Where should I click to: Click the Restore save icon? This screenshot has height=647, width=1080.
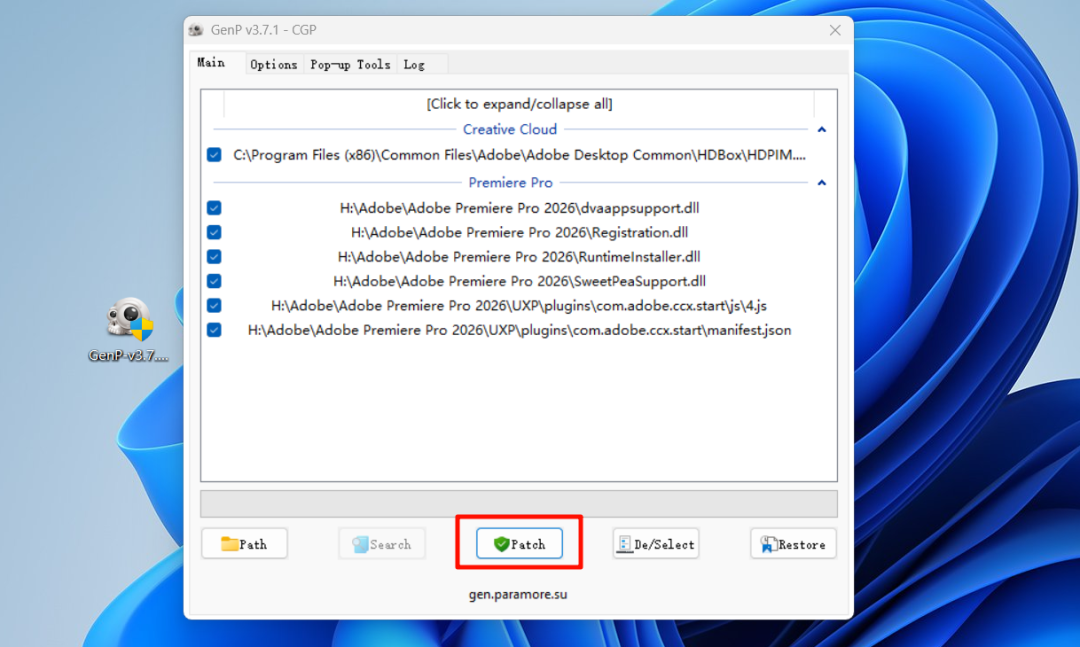[767, 544]
